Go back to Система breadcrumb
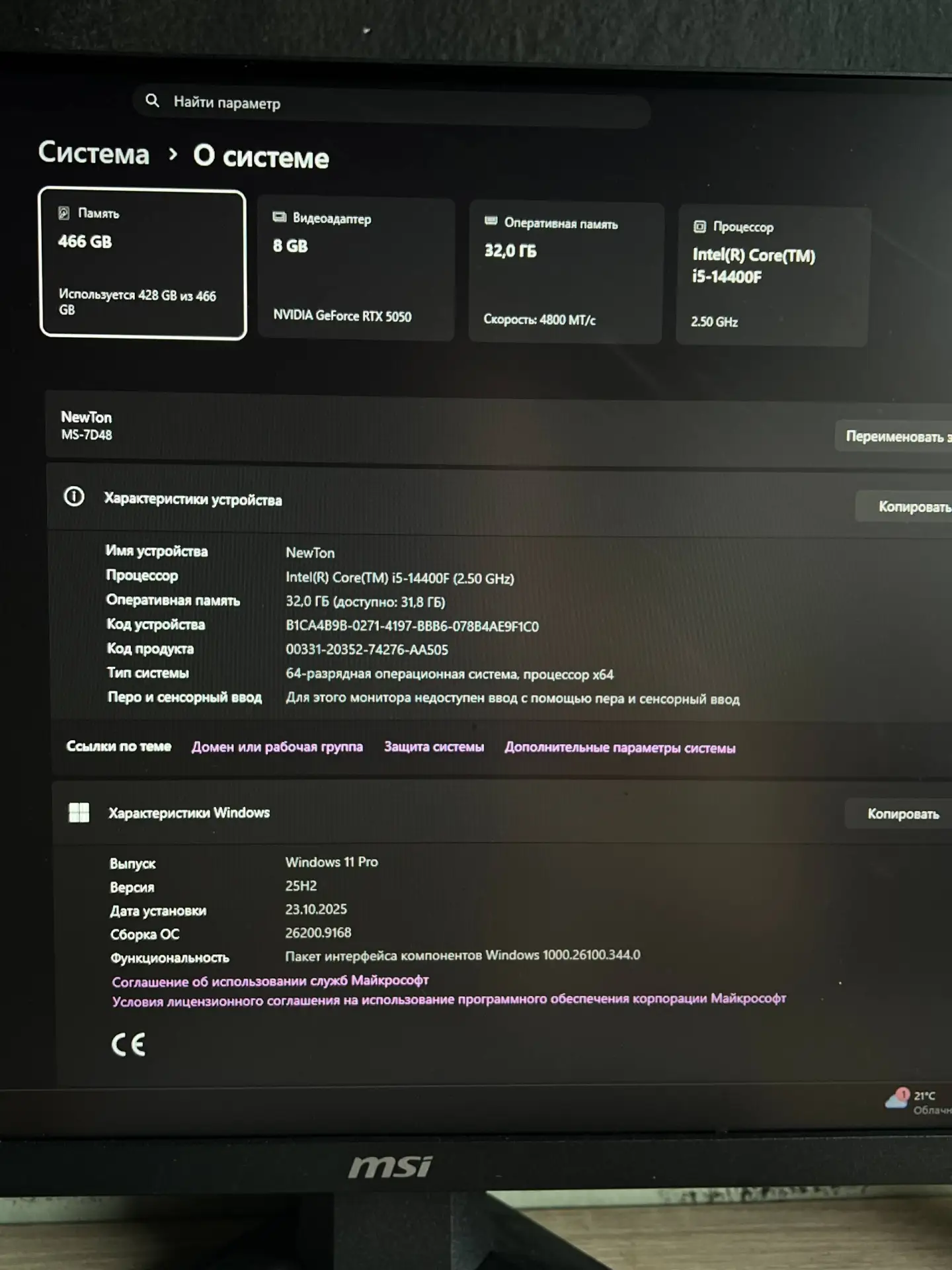 tap(94, 152)
